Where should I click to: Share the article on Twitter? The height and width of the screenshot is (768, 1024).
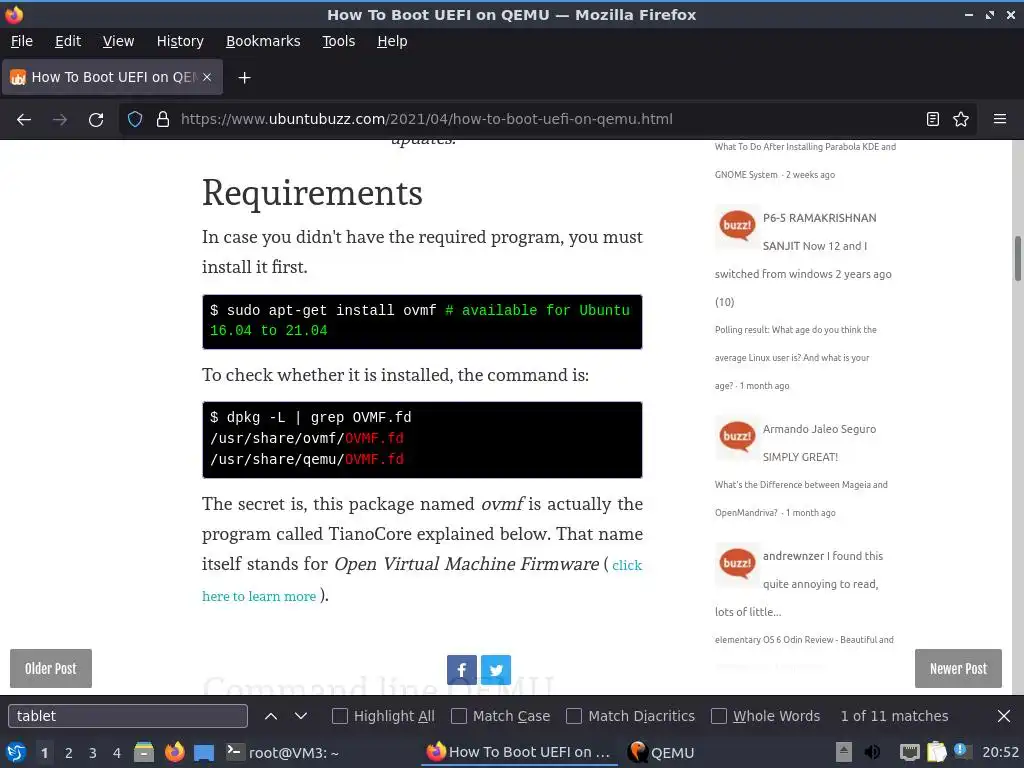(496, 669)
